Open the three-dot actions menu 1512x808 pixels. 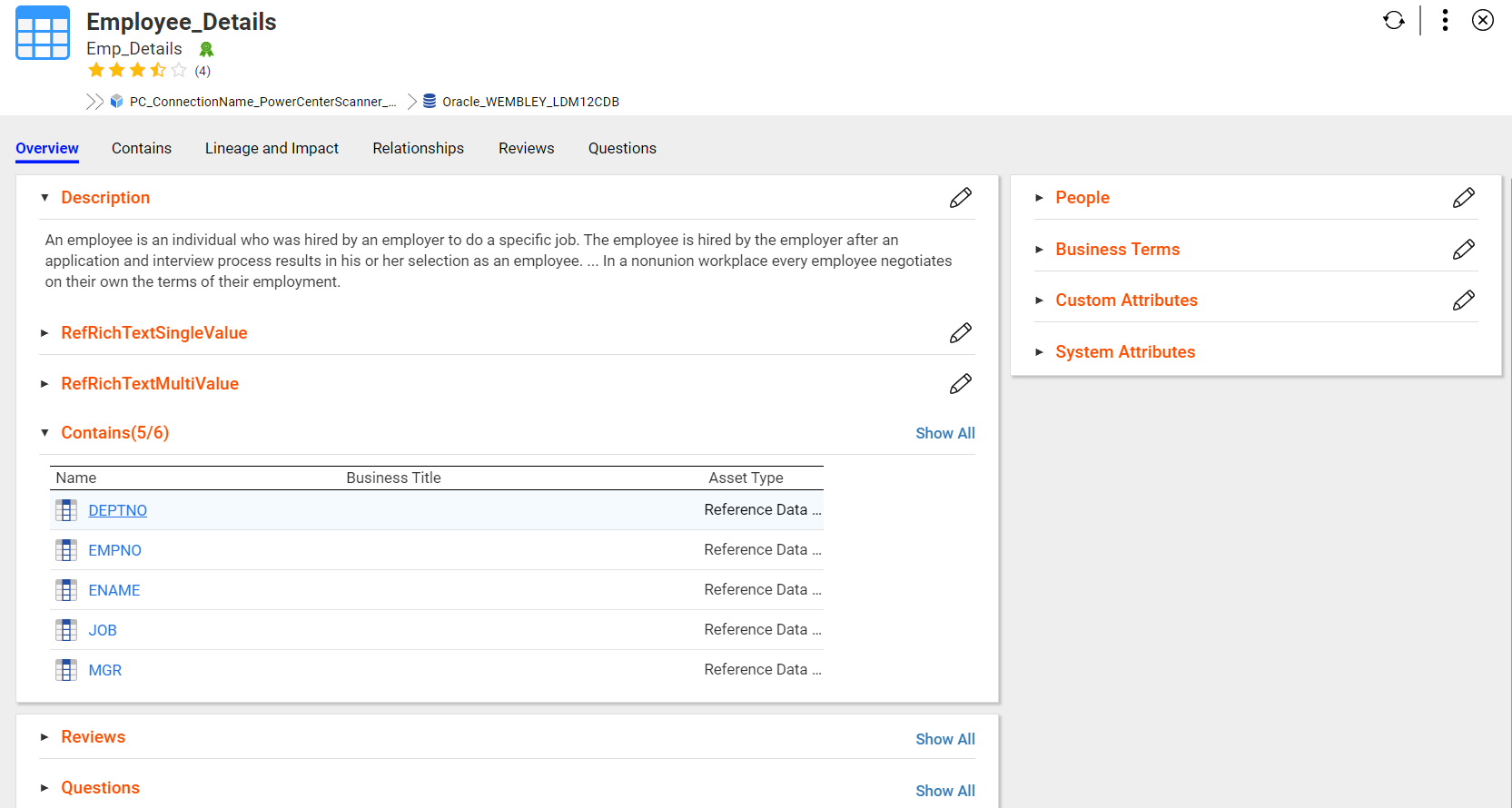click(1445, 20)
